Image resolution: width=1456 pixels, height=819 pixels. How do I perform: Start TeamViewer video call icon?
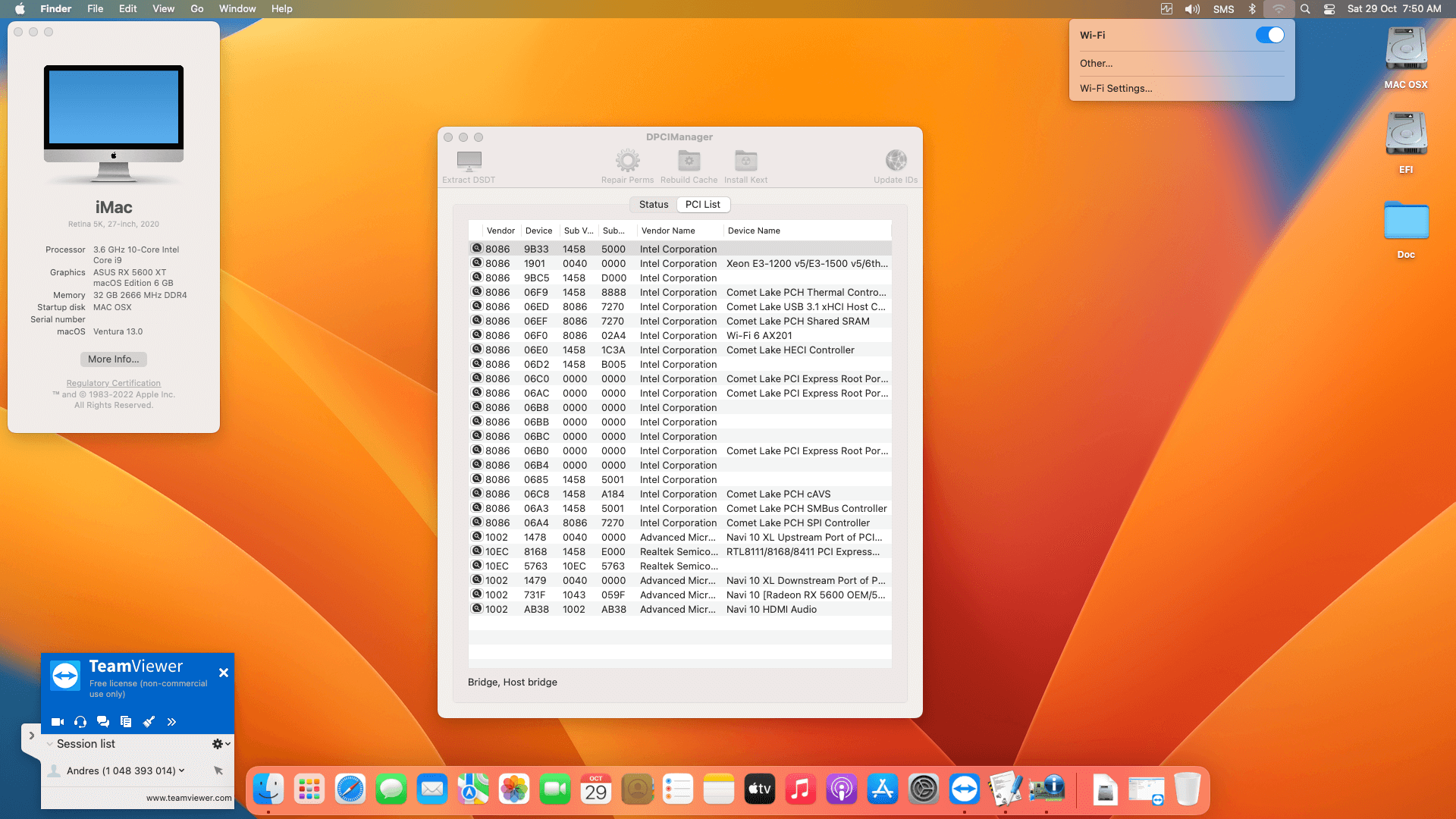[x=58, y=722]
